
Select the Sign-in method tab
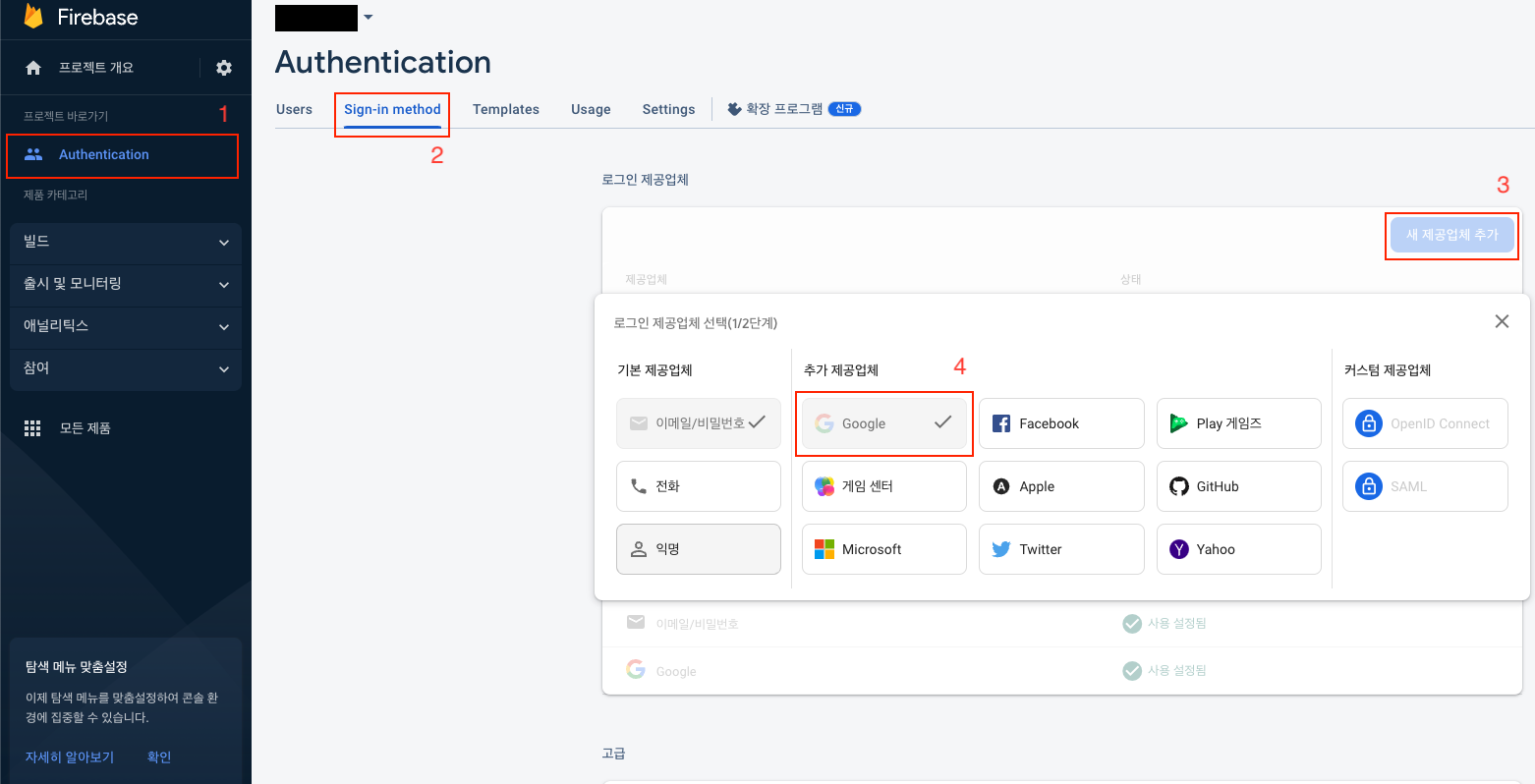[x=392, y=109]
